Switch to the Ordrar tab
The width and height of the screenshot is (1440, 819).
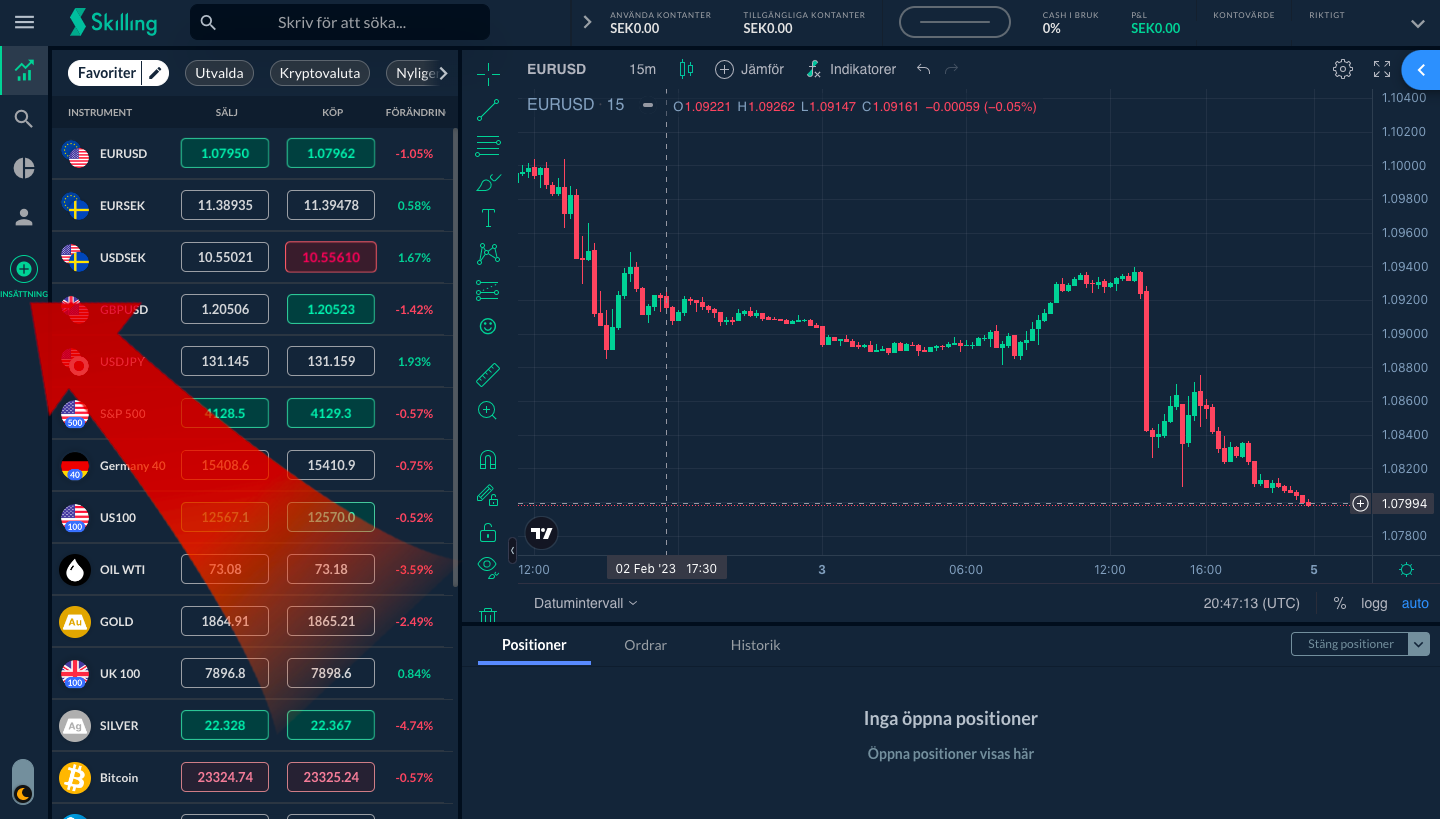click(645, 645)
